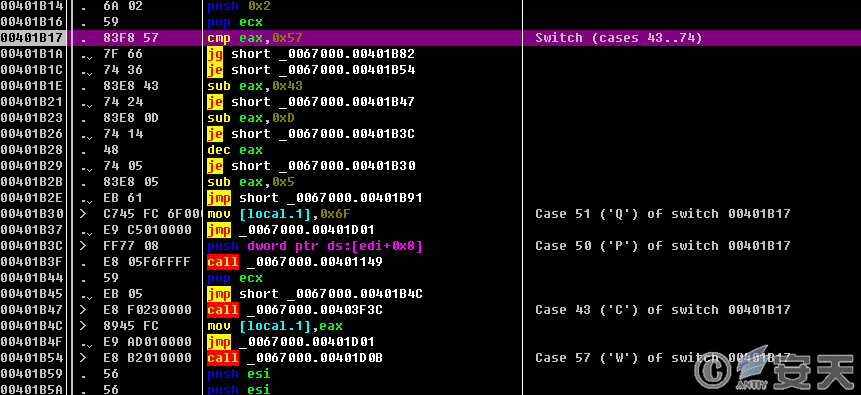Select hex bytes 'E9 C5010000'
This screenshot has height=395, width=861.
point(147,230)
